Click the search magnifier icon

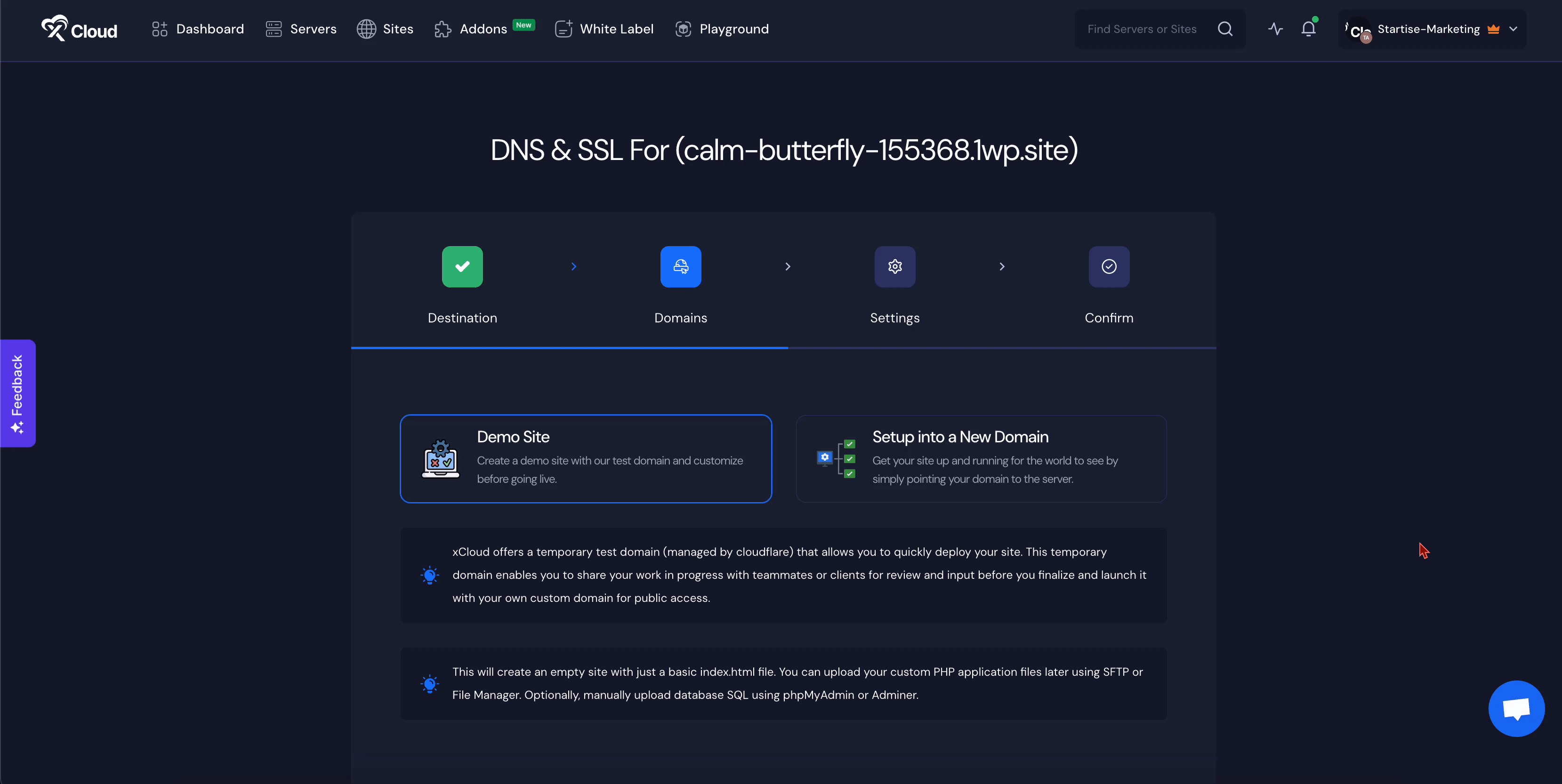click(1225, 29)
